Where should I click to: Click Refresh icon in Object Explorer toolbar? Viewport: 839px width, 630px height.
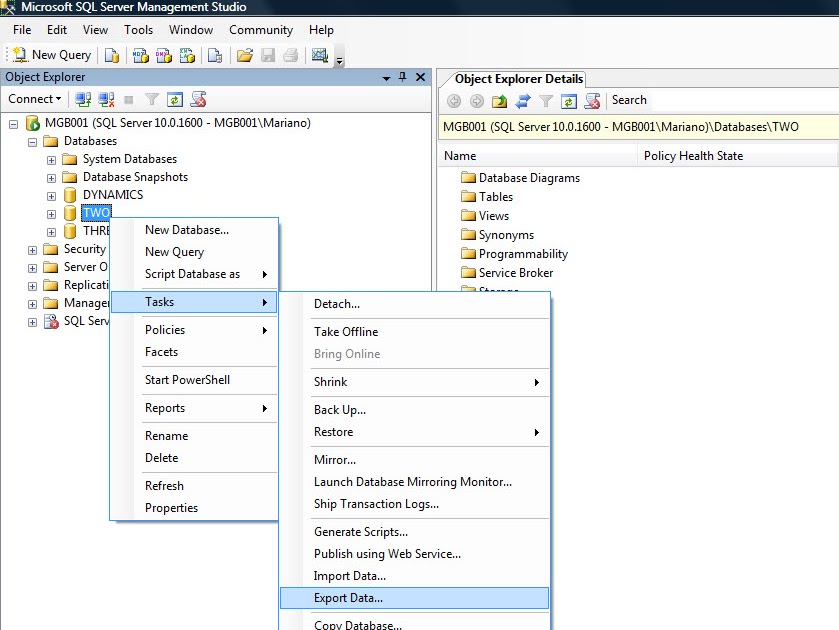click(175, 100)
